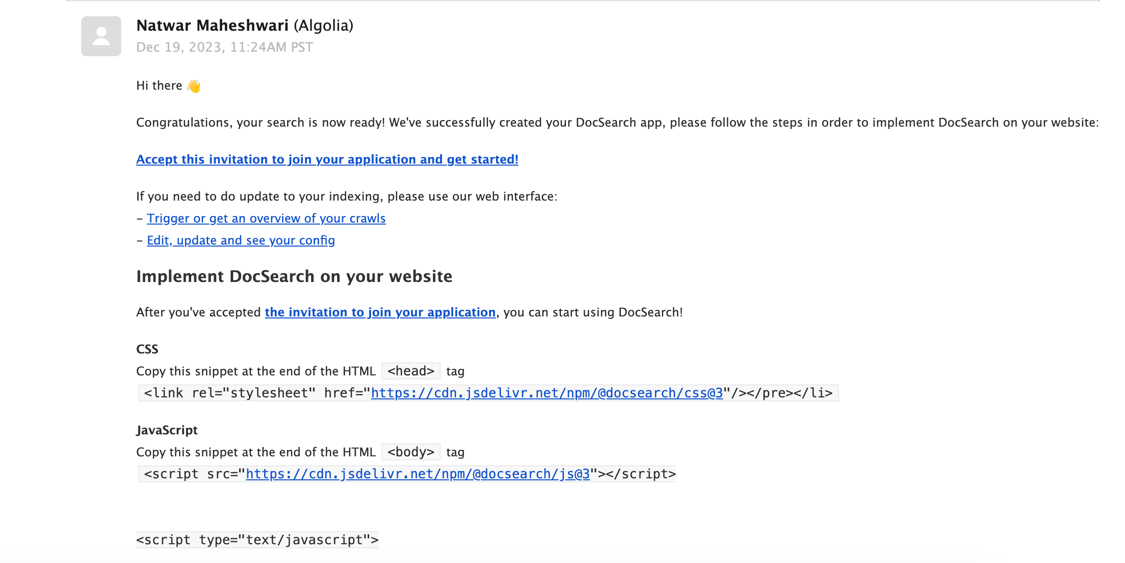Screen dimensions: 1125x563
Task: Click the Implement DocSearch on your website heading
Action: 294,276
